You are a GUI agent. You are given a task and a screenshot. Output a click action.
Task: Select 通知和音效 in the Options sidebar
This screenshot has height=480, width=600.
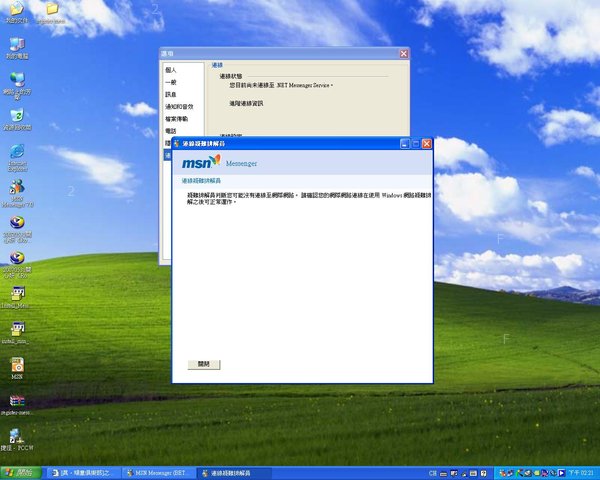coord(179,107)
